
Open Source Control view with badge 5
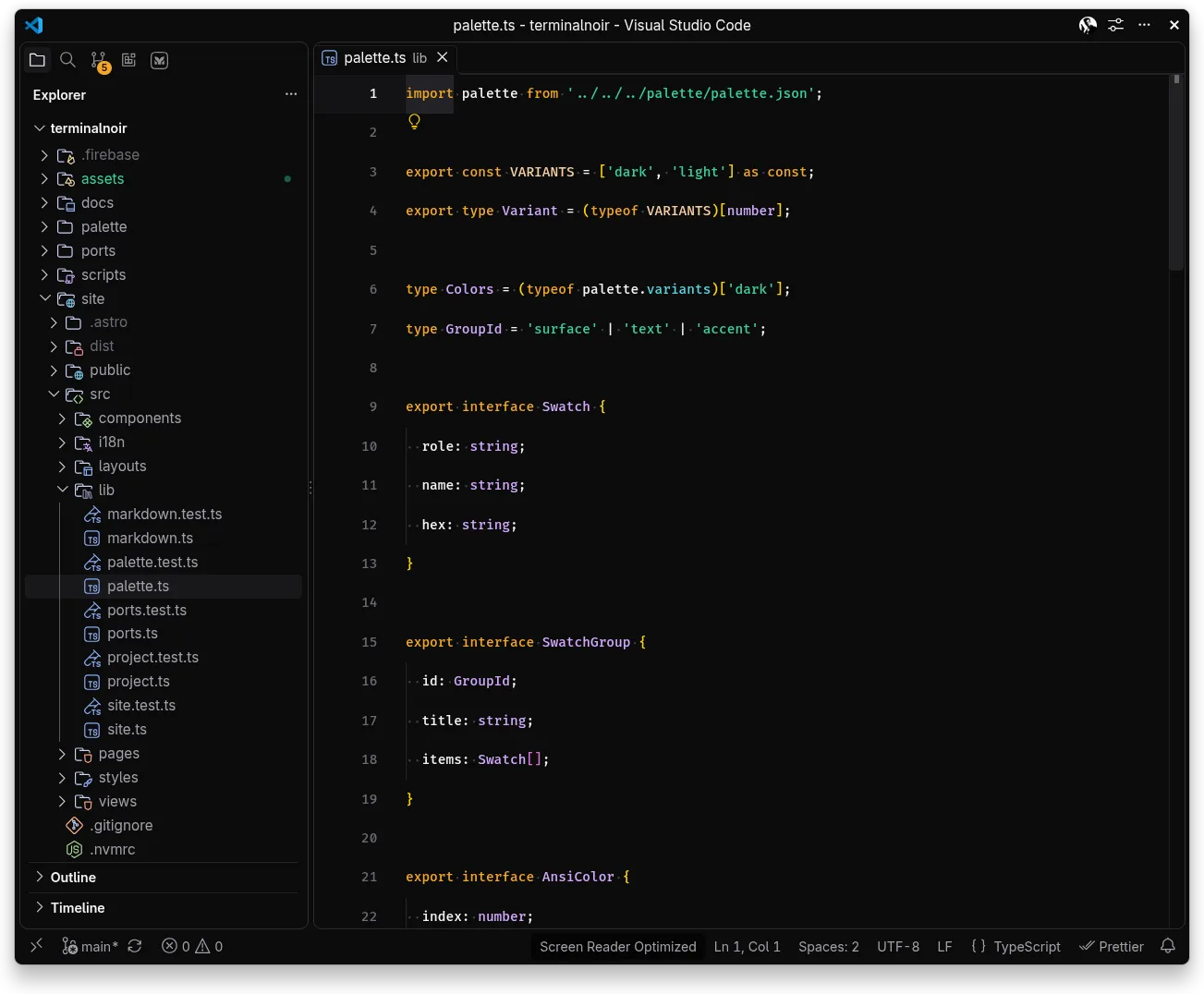(x=99, y=61)
